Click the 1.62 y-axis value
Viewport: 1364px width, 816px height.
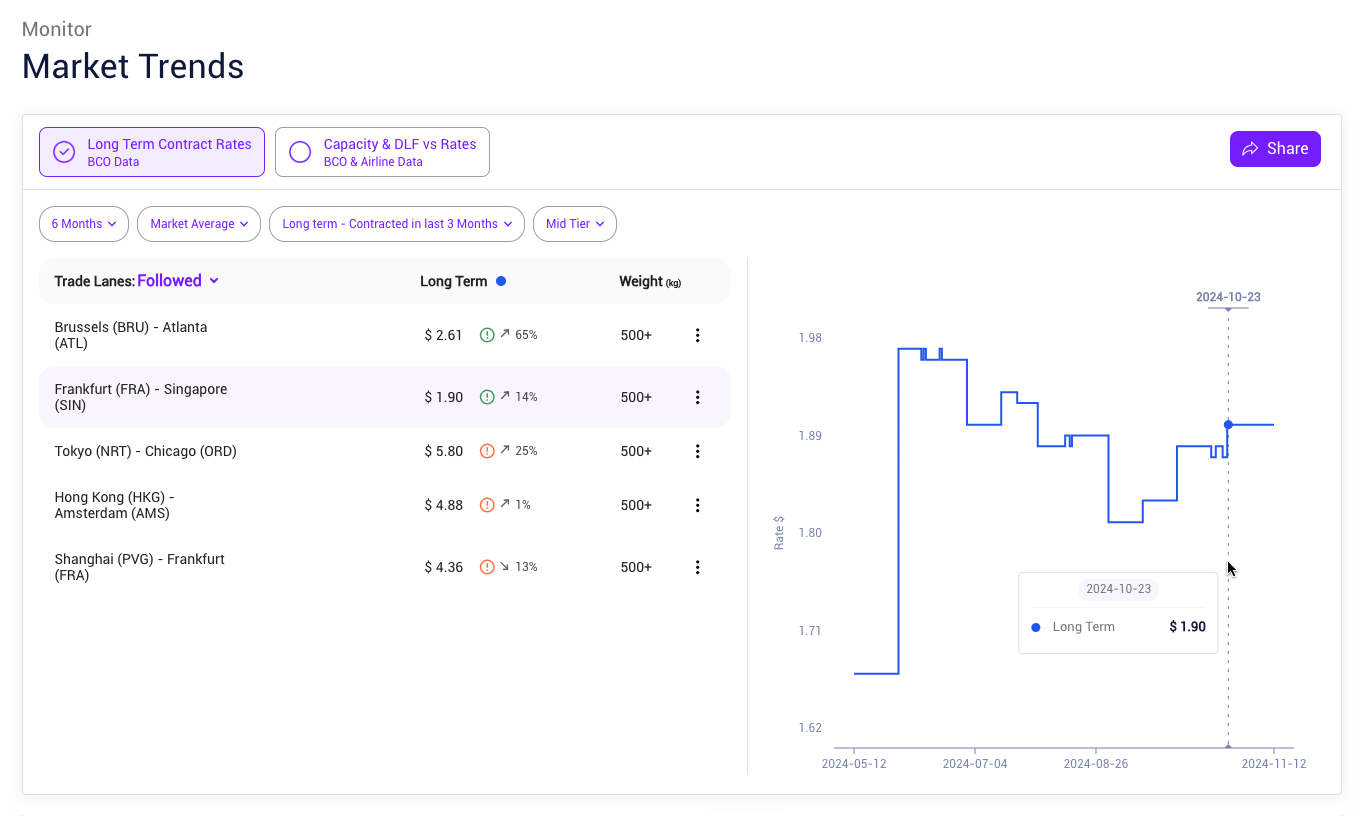pos(810,728)
